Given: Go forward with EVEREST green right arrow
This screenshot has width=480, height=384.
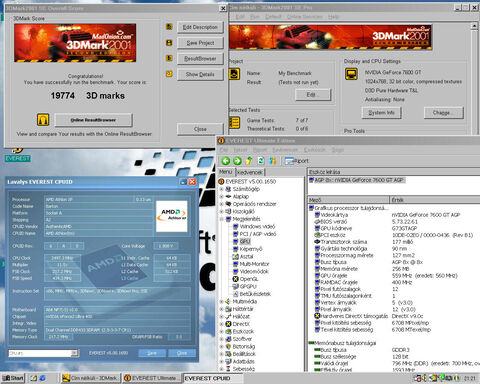Looking at the screenshot, I should [237, 161].
